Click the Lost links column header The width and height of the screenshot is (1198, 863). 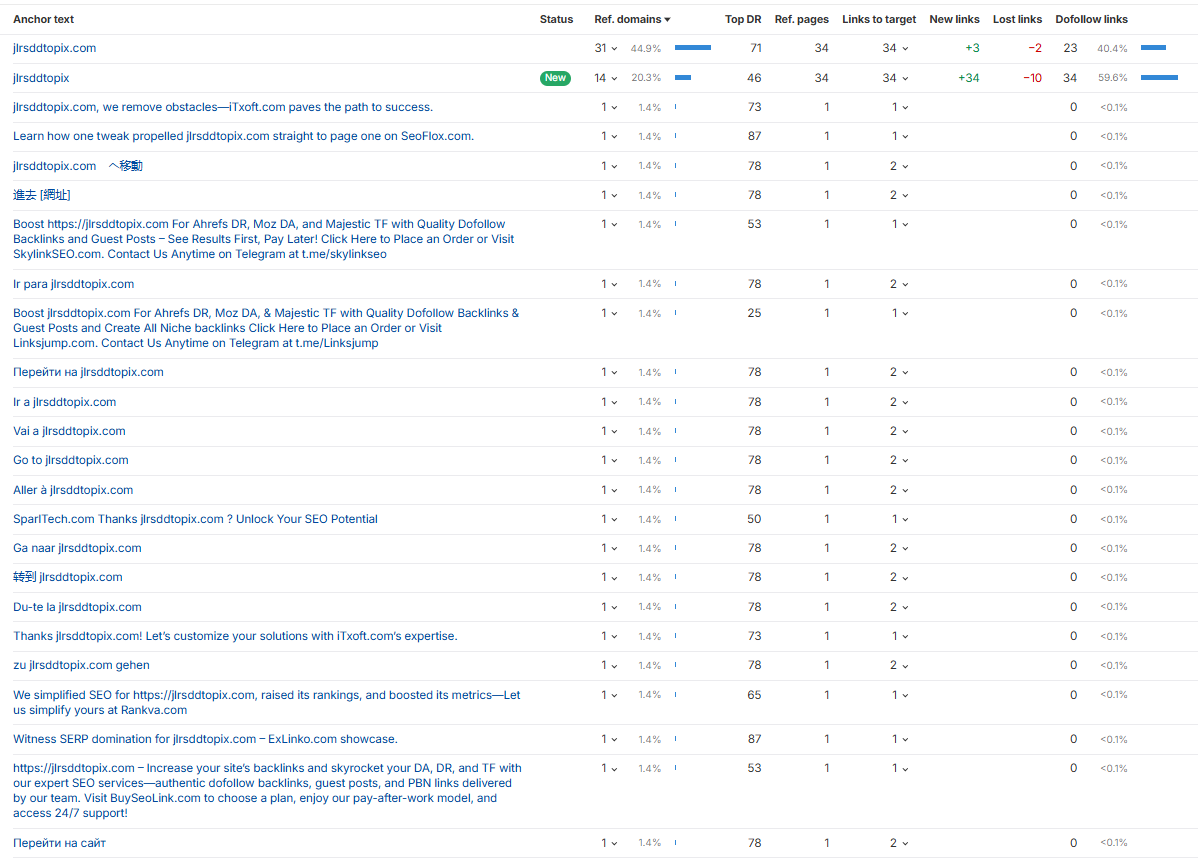coord(1017,19)
